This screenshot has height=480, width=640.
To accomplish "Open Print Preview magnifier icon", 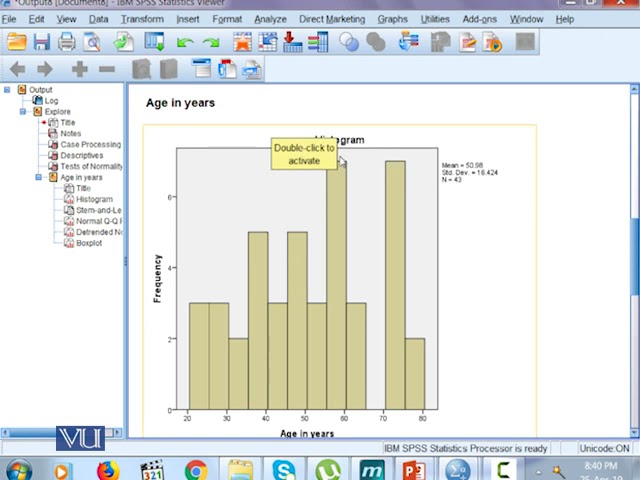I will [x=92, y=42].
